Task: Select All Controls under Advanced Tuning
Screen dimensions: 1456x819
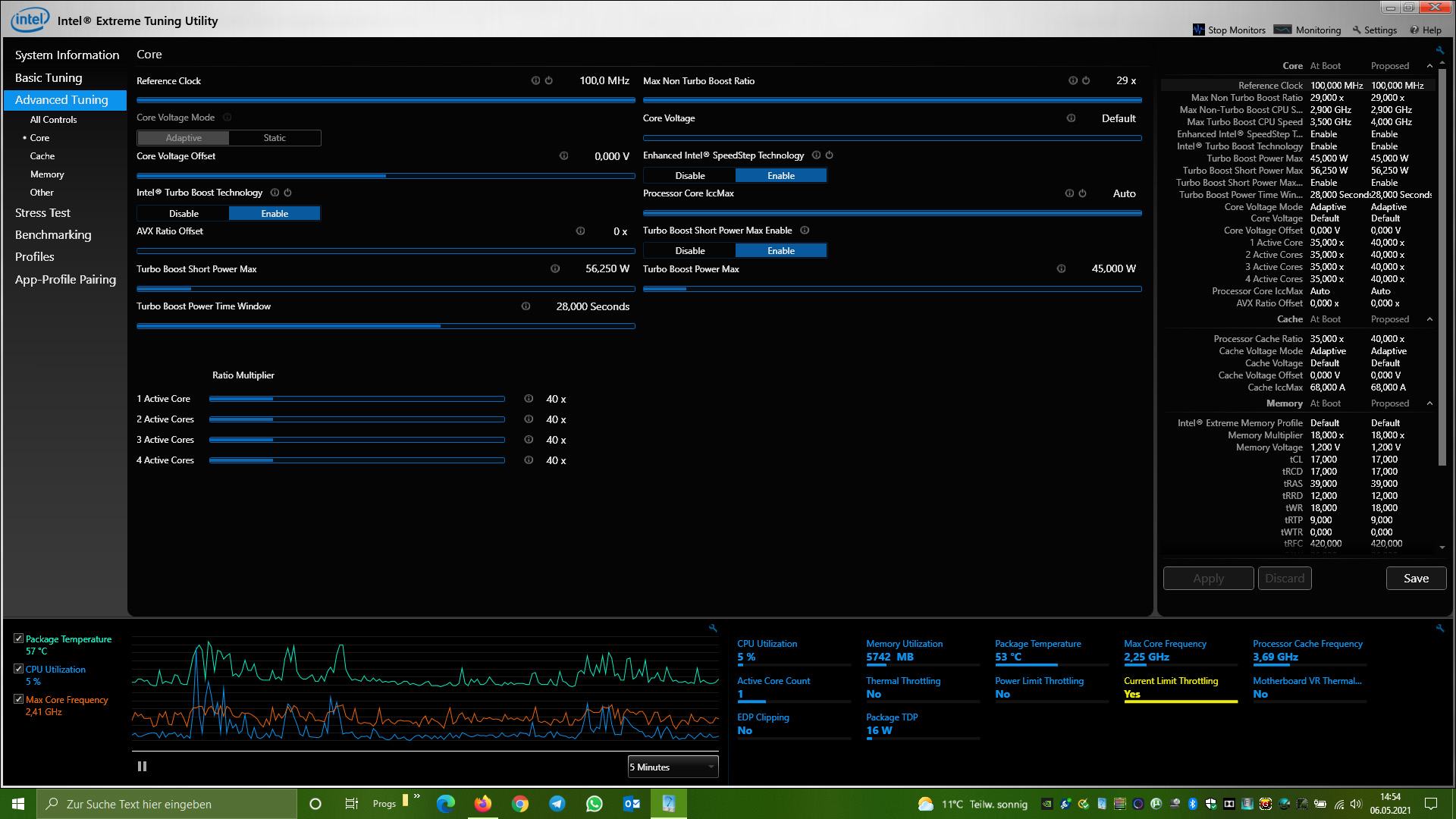Action: point(53,120)
